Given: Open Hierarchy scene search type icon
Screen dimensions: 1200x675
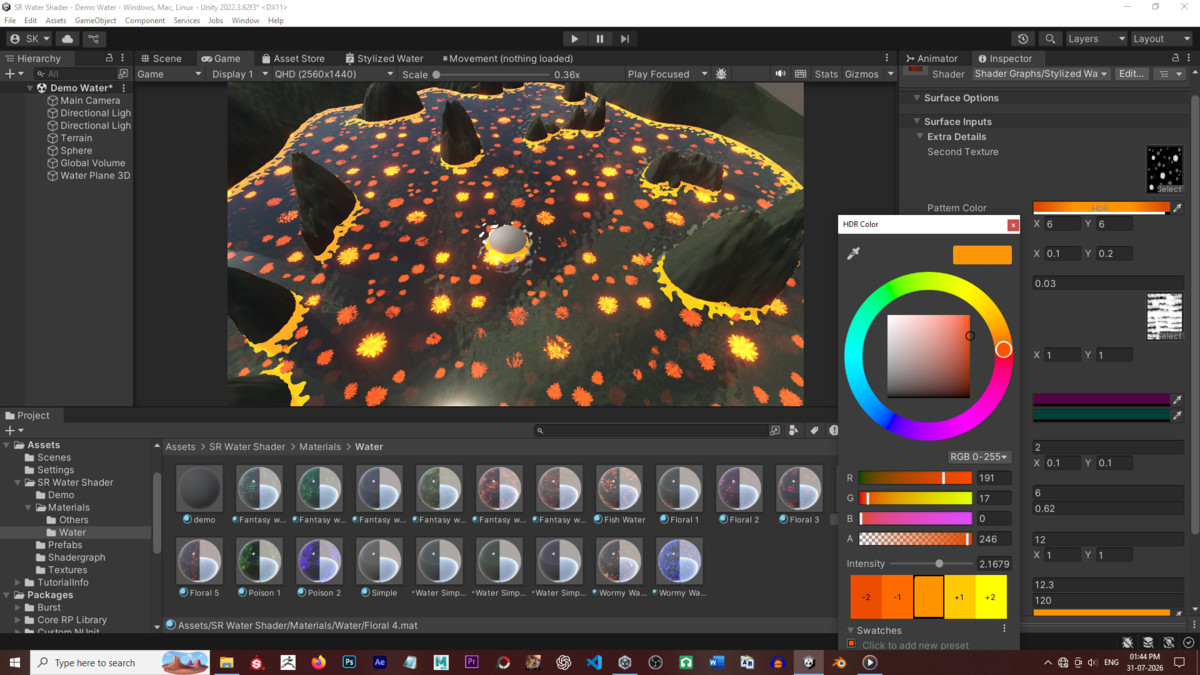Looking at the screenshot, I should point(123,74).
